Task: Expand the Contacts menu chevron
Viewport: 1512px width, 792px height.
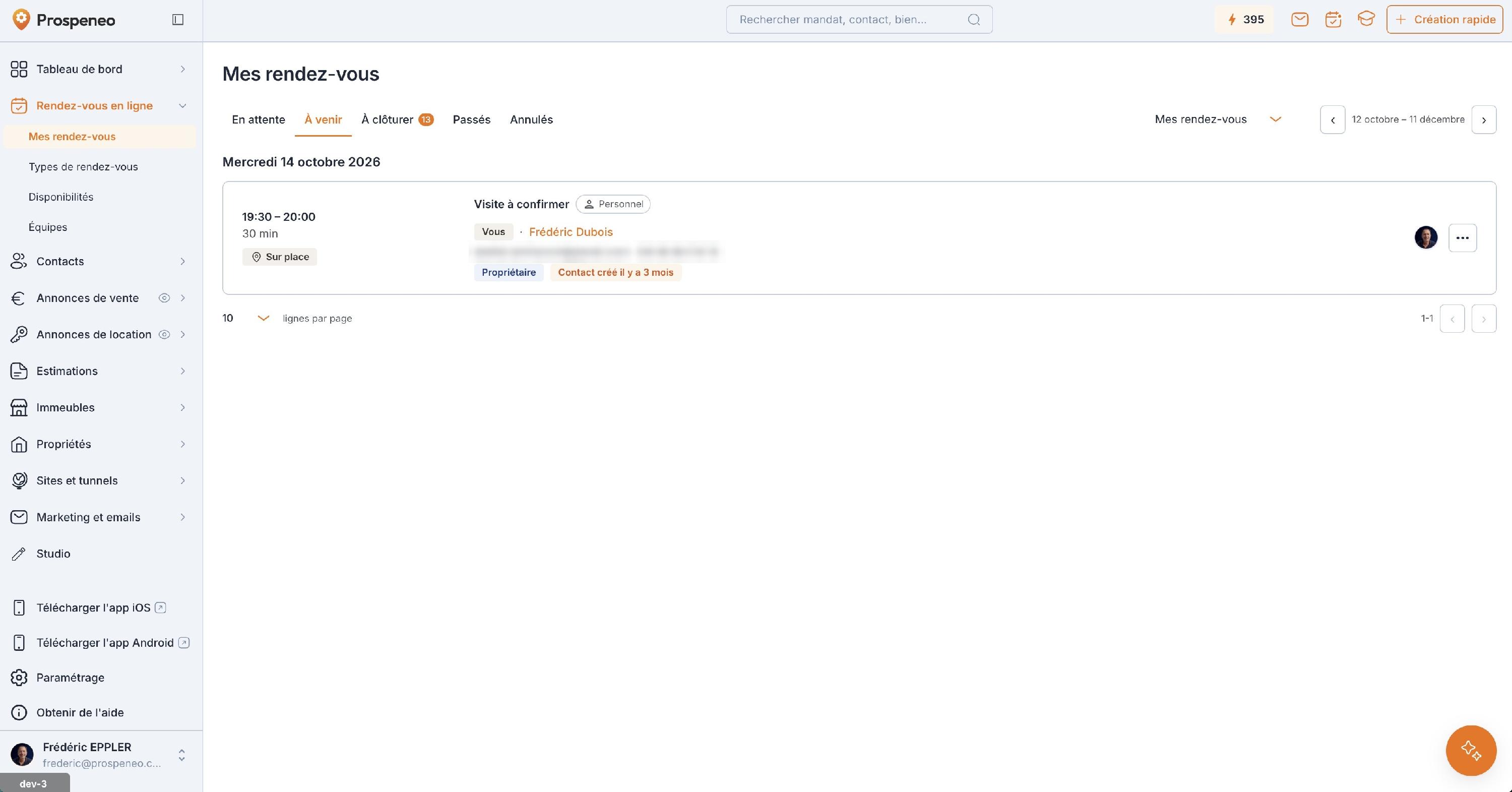Action: pos(182,261)
